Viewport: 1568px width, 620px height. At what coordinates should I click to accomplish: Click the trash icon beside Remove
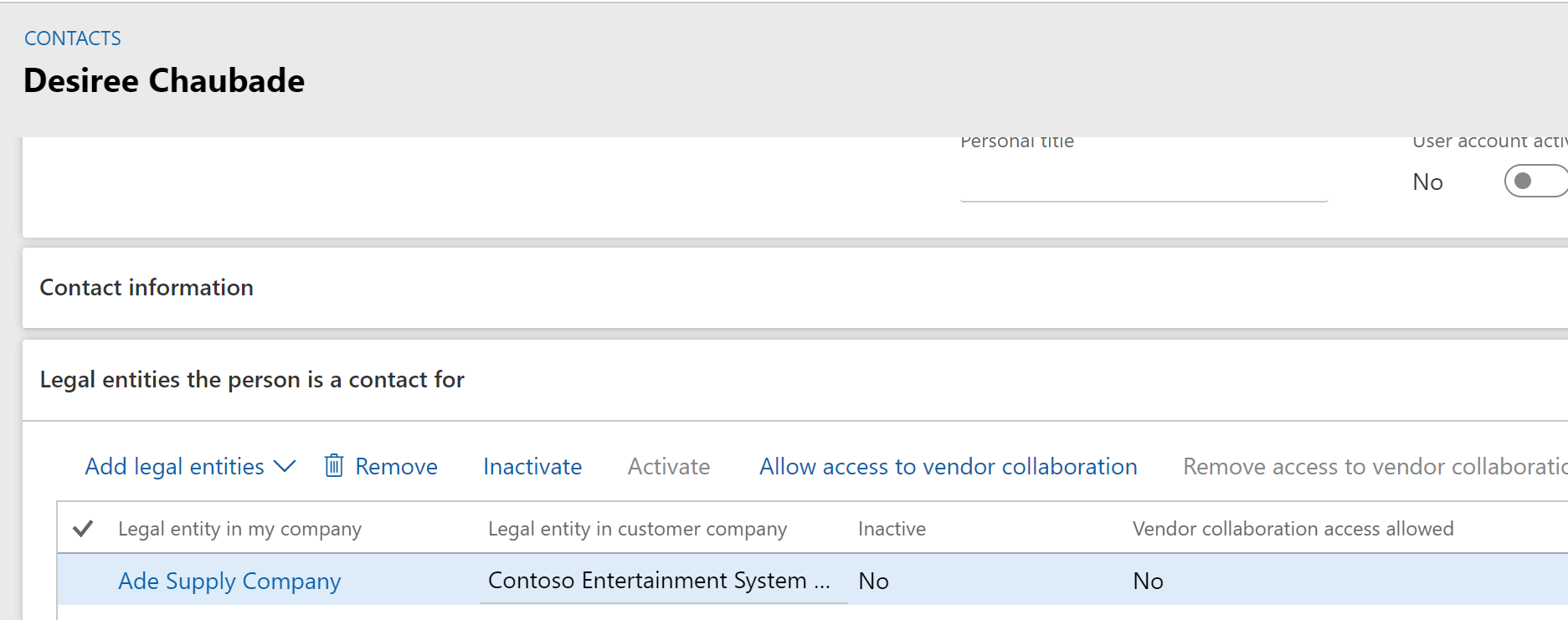click(333, 465)
